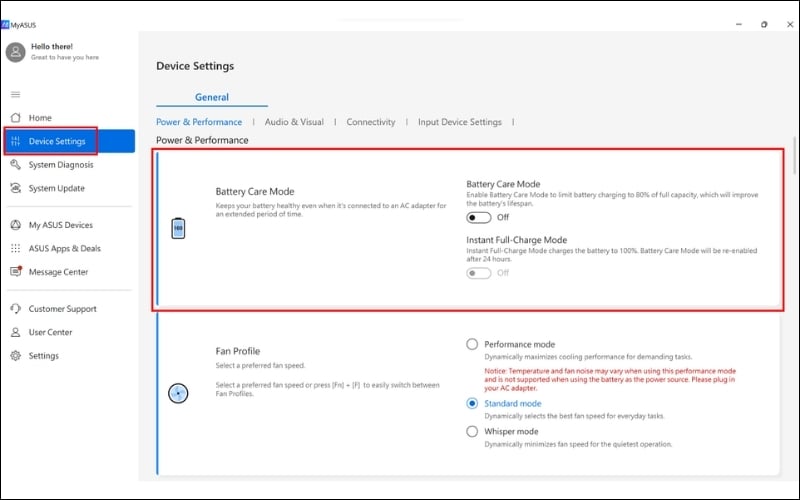Open Input Device Settings section
800x500 pixels.
[x=459, y=122]
